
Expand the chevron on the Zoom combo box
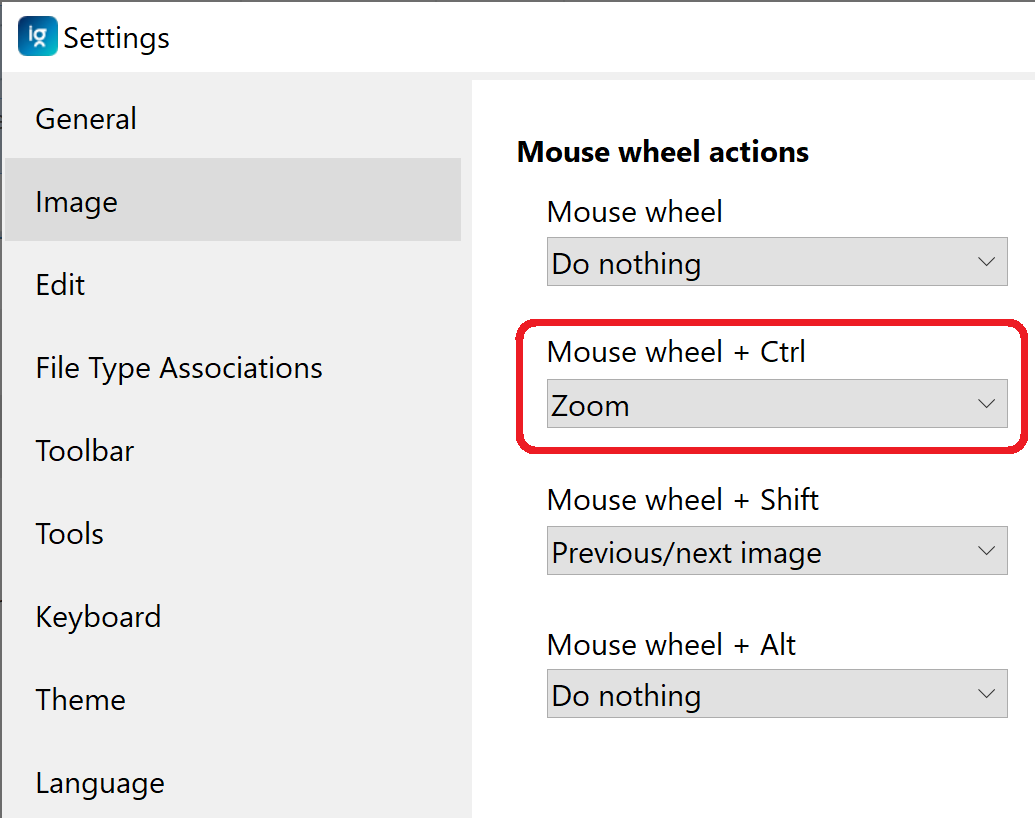point(988,404)
